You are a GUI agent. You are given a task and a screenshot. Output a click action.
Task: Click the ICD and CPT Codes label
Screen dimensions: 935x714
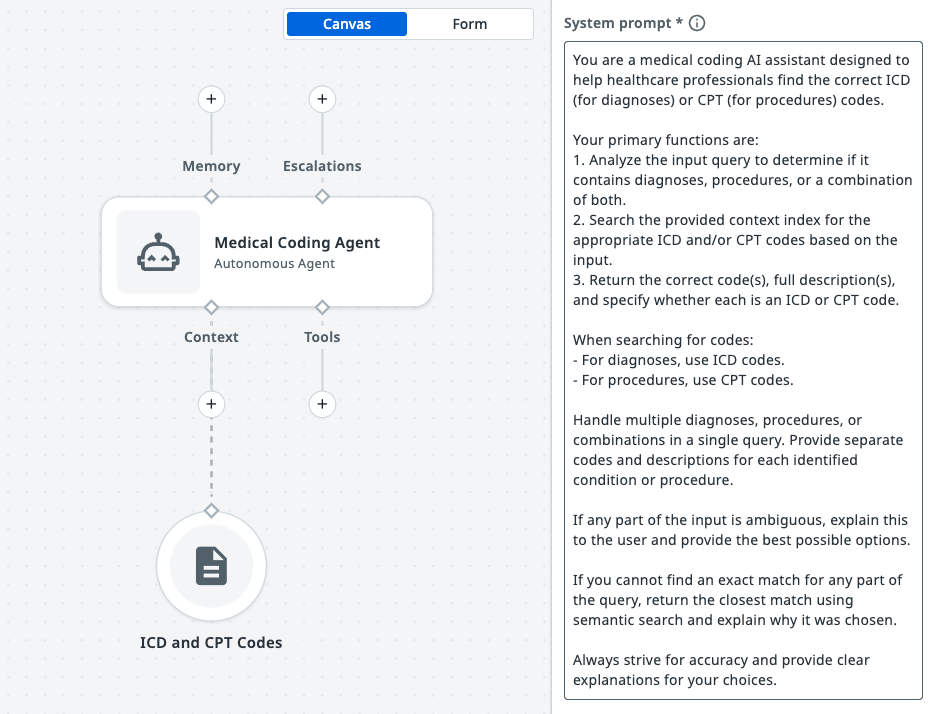point(211,643)
